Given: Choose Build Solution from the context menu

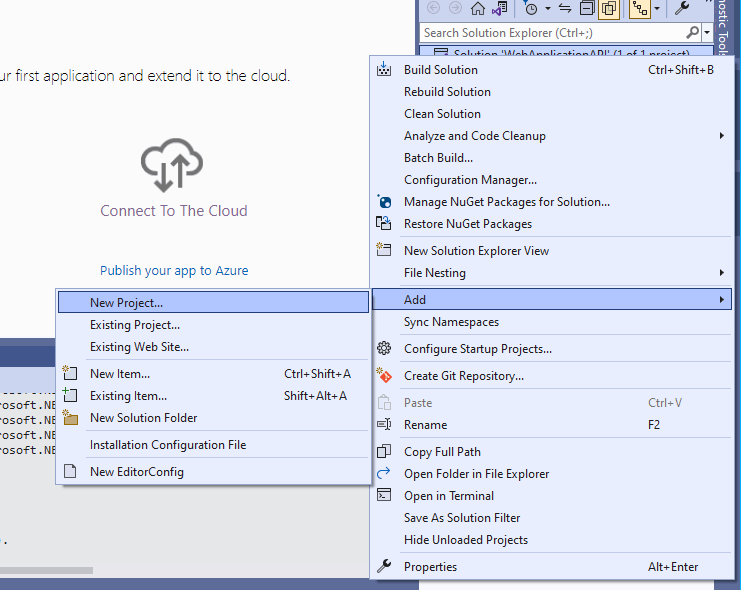Looking at the screenshot, I should (551, 70).
